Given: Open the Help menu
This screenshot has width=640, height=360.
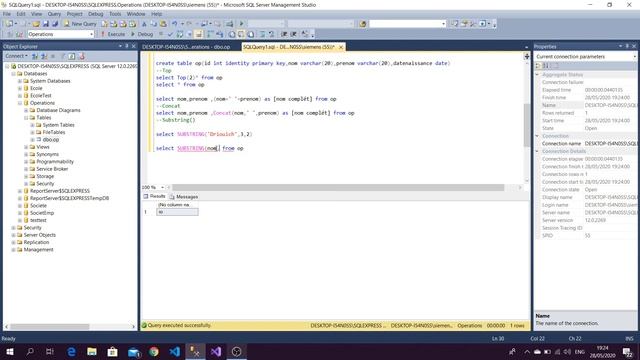Looking at the screenshot, I should point(157,14).
